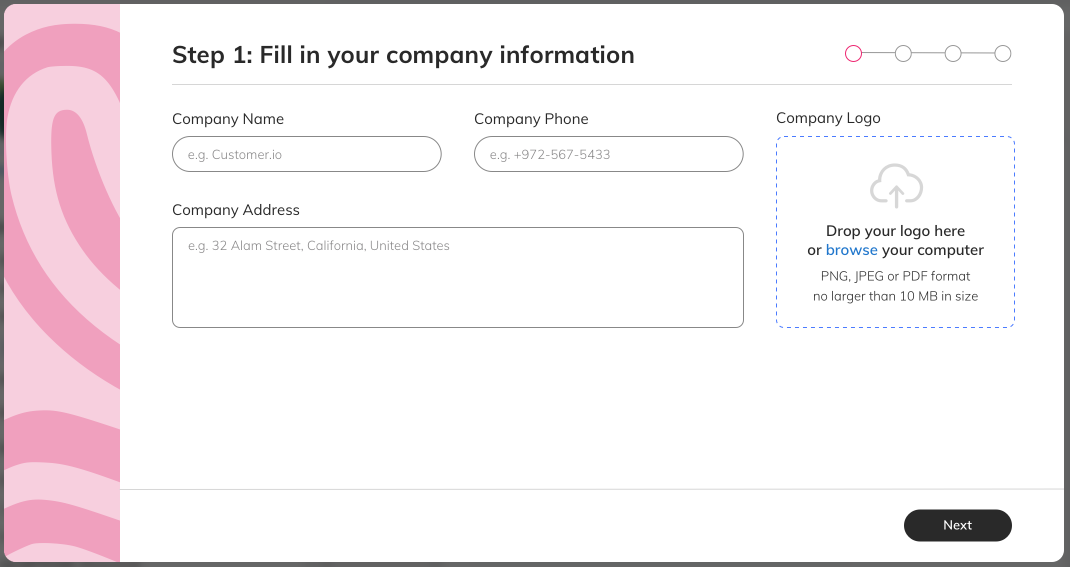
Task: Focus the Company Name input field
Action: (306, 154)
